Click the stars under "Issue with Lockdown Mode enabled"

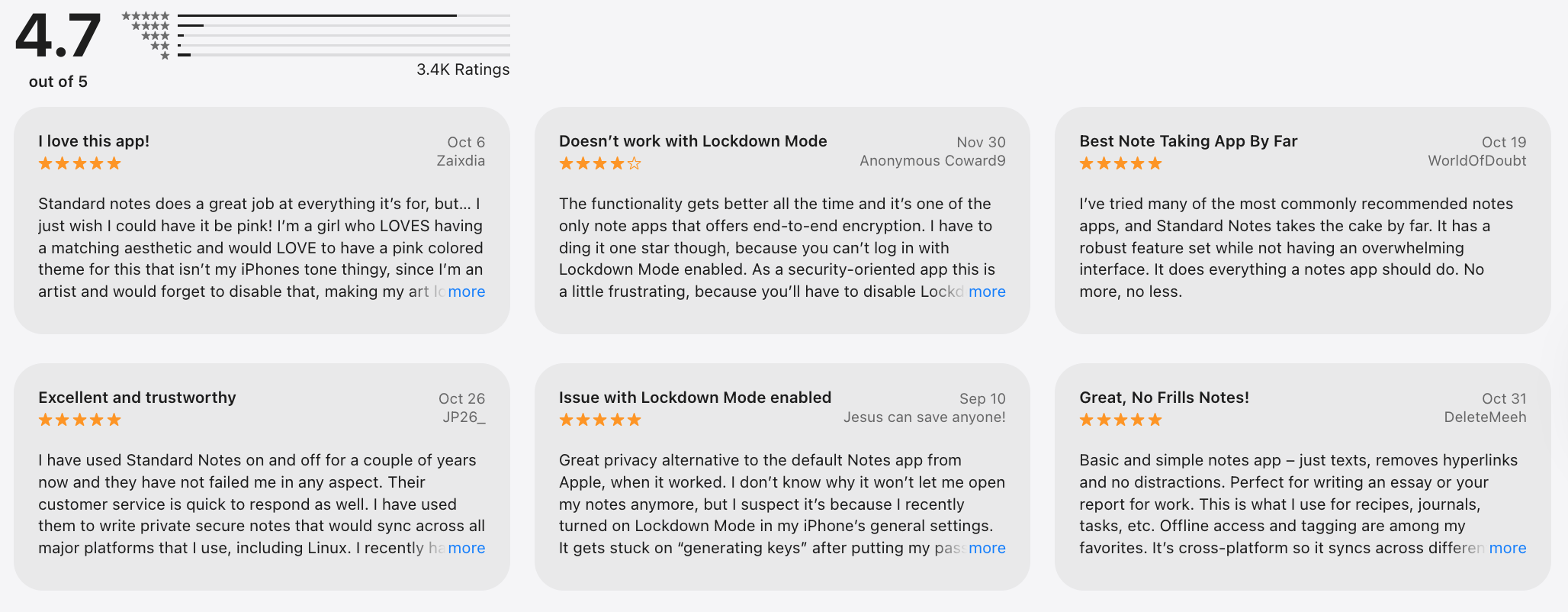[599, 420]
